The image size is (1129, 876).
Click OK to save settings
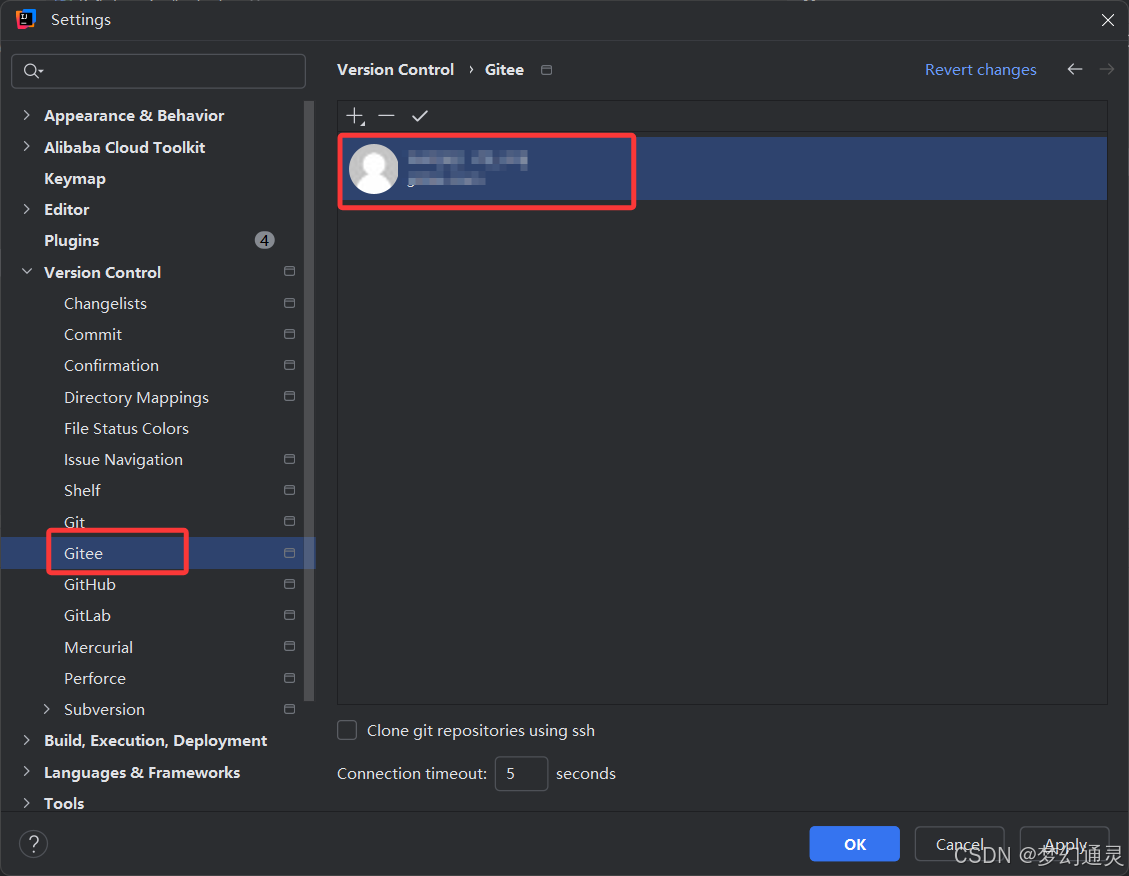coord(855,844)
